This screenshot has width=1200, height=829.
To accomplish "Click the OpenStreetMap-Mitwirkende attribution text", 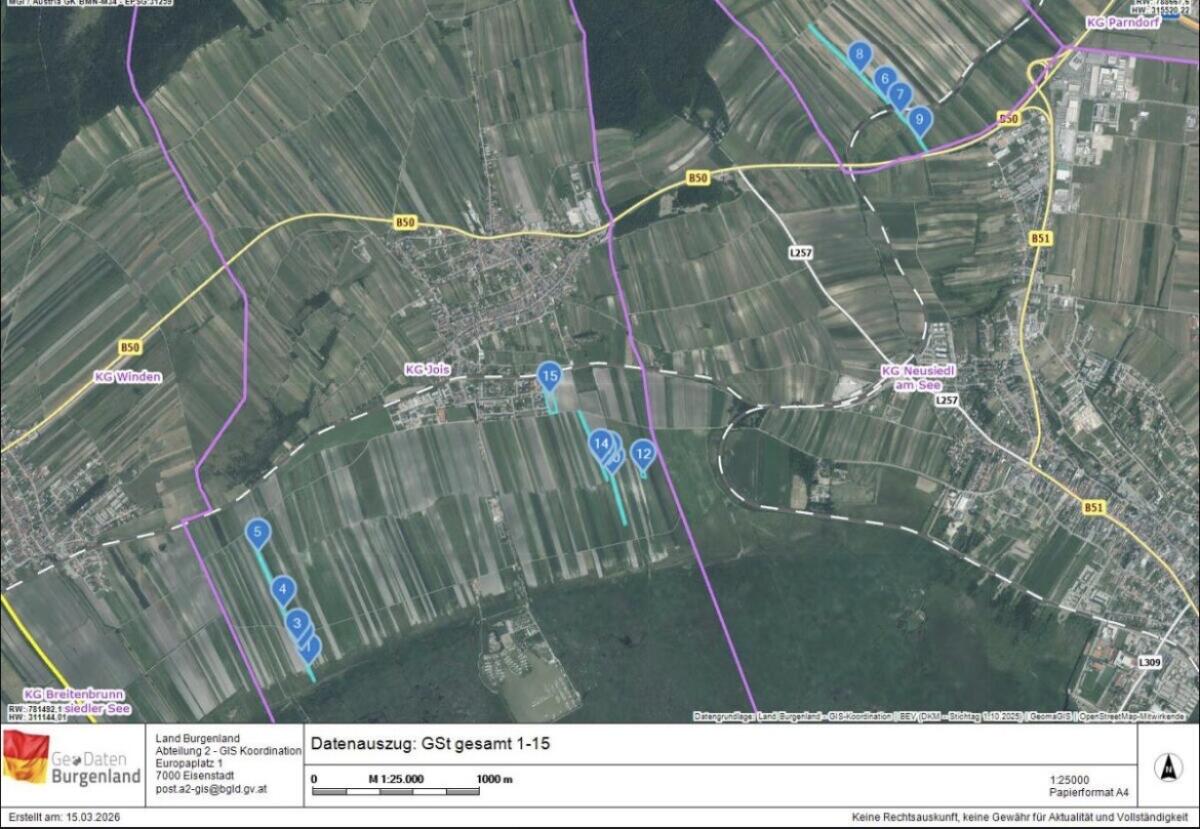I will (x=1132, y=716).
